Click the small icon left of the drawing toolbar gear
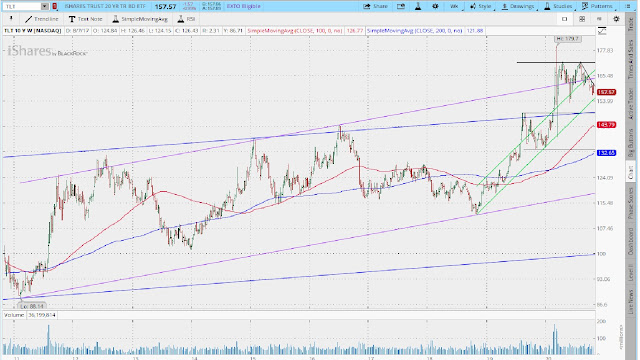The height and width of the screenshot is (360, 640). point(599,19)
